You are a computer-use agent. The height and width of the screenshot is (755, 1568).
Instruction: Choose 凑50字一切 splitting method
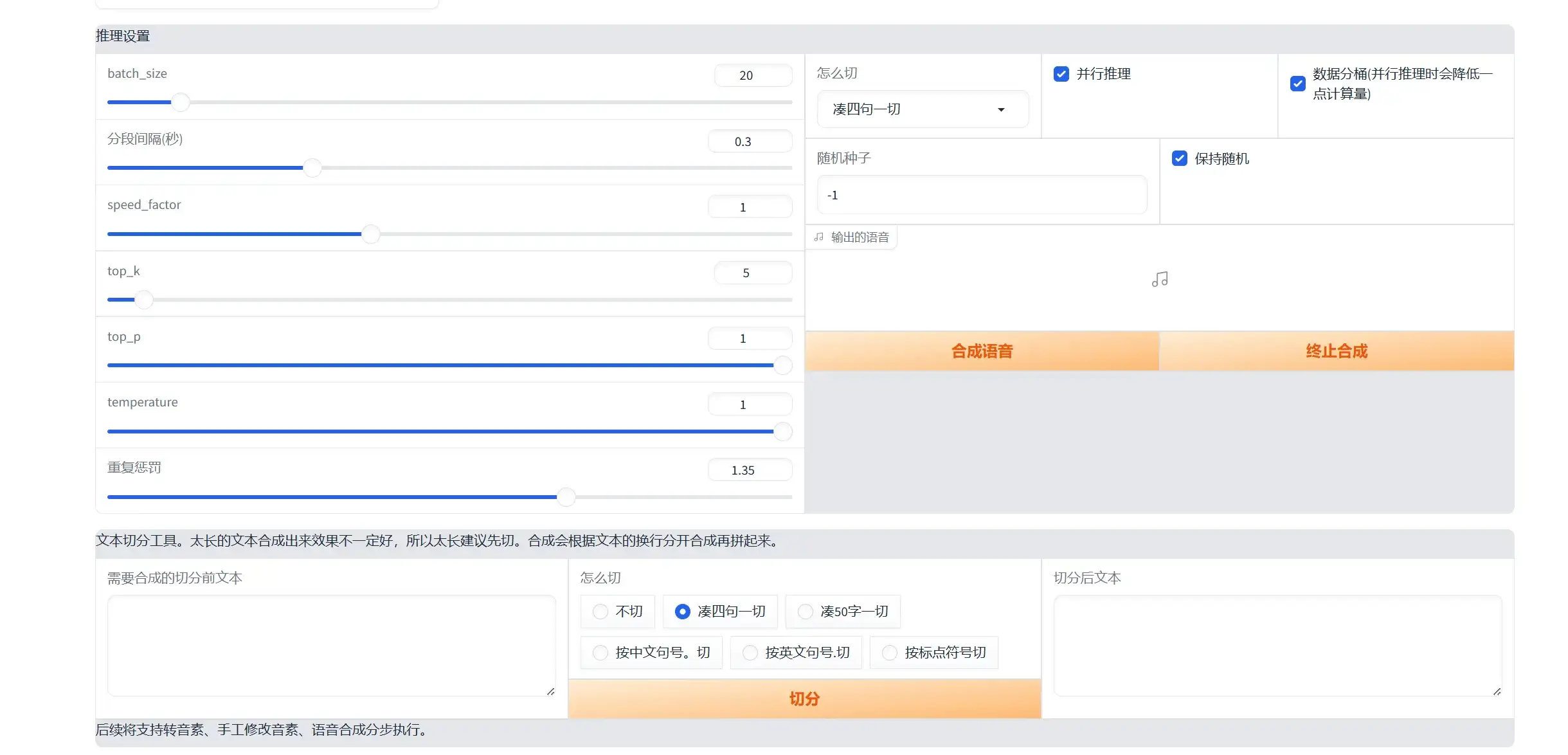pos(806,612)
